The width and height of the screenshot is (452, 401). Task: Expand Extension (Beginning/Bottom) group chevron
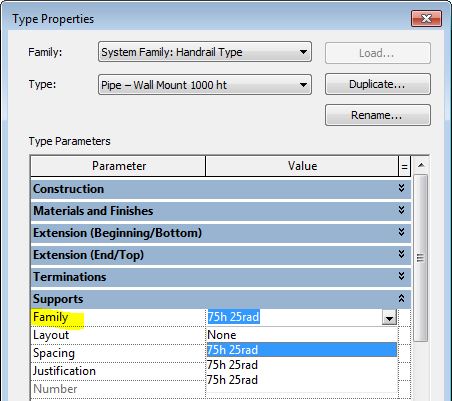coord(401,232)
